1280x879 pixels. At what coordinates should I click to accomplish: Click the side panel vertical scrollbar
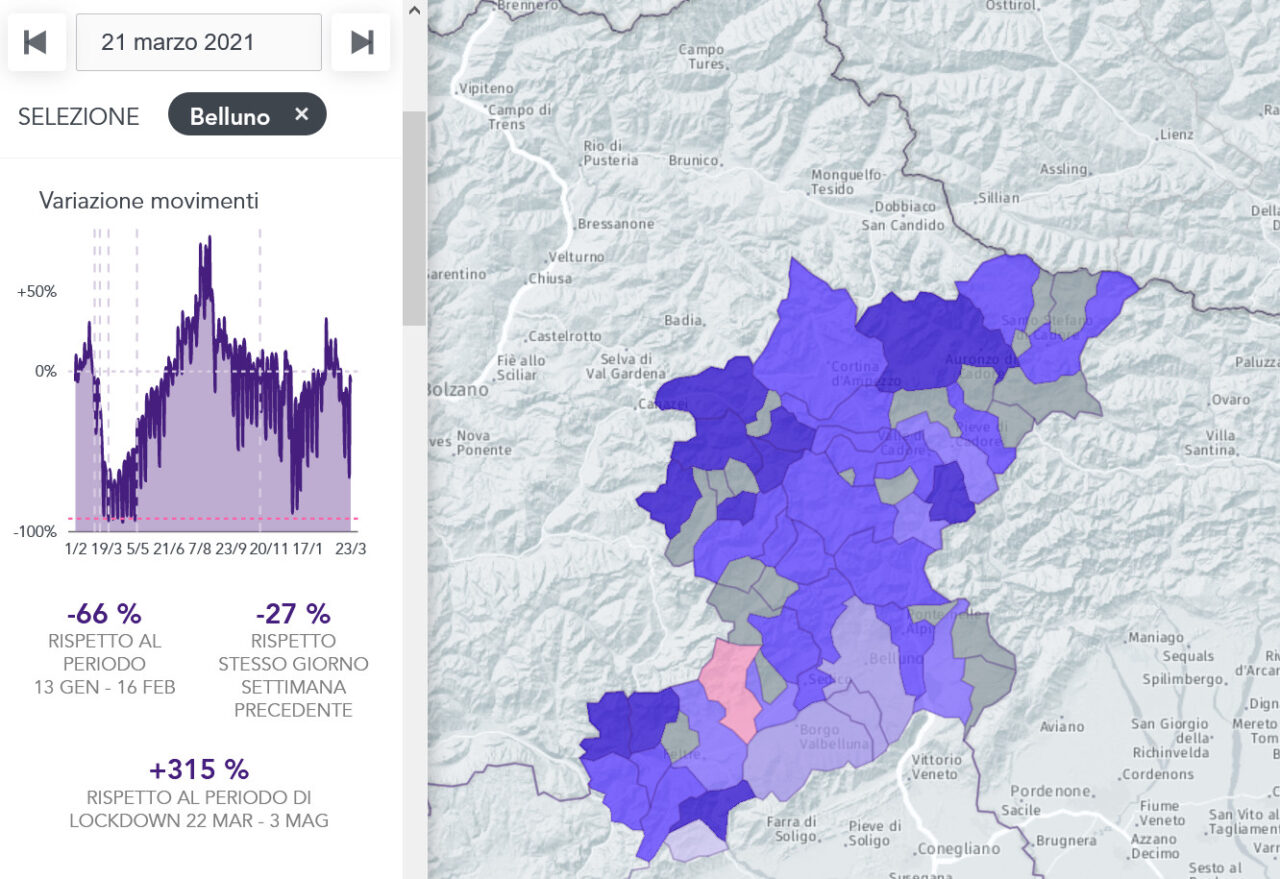click(x=414, y=218)
